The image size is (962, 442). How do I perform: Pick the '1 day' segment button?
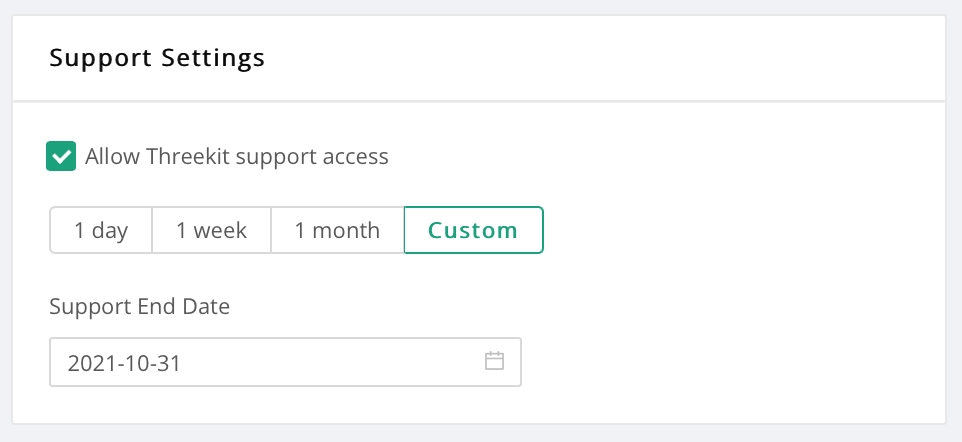[101, 230]
